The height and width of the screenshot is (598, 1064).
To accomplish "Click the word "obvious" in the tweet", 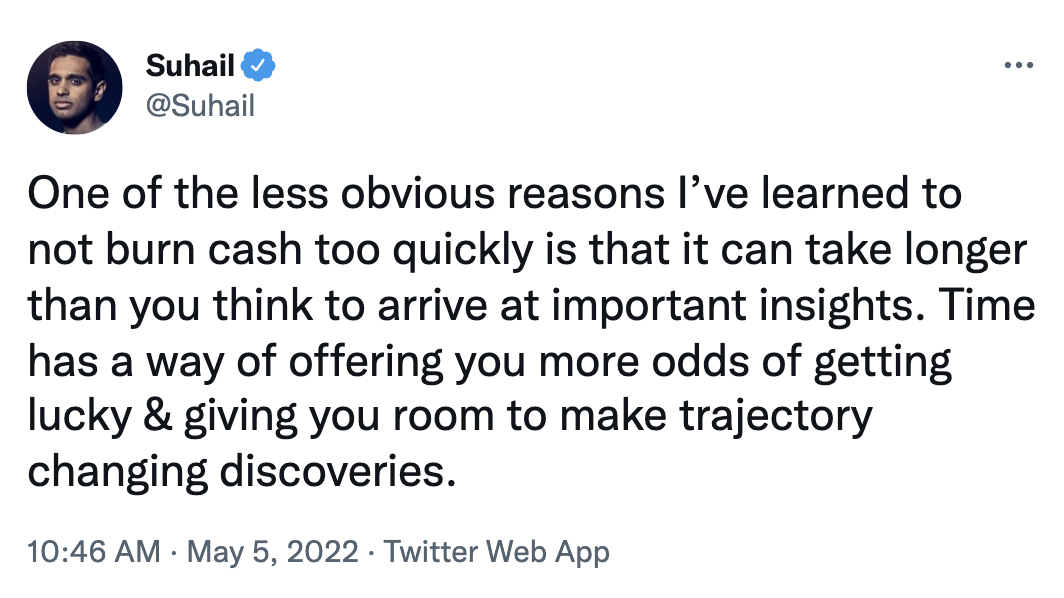I will (417, 193).
